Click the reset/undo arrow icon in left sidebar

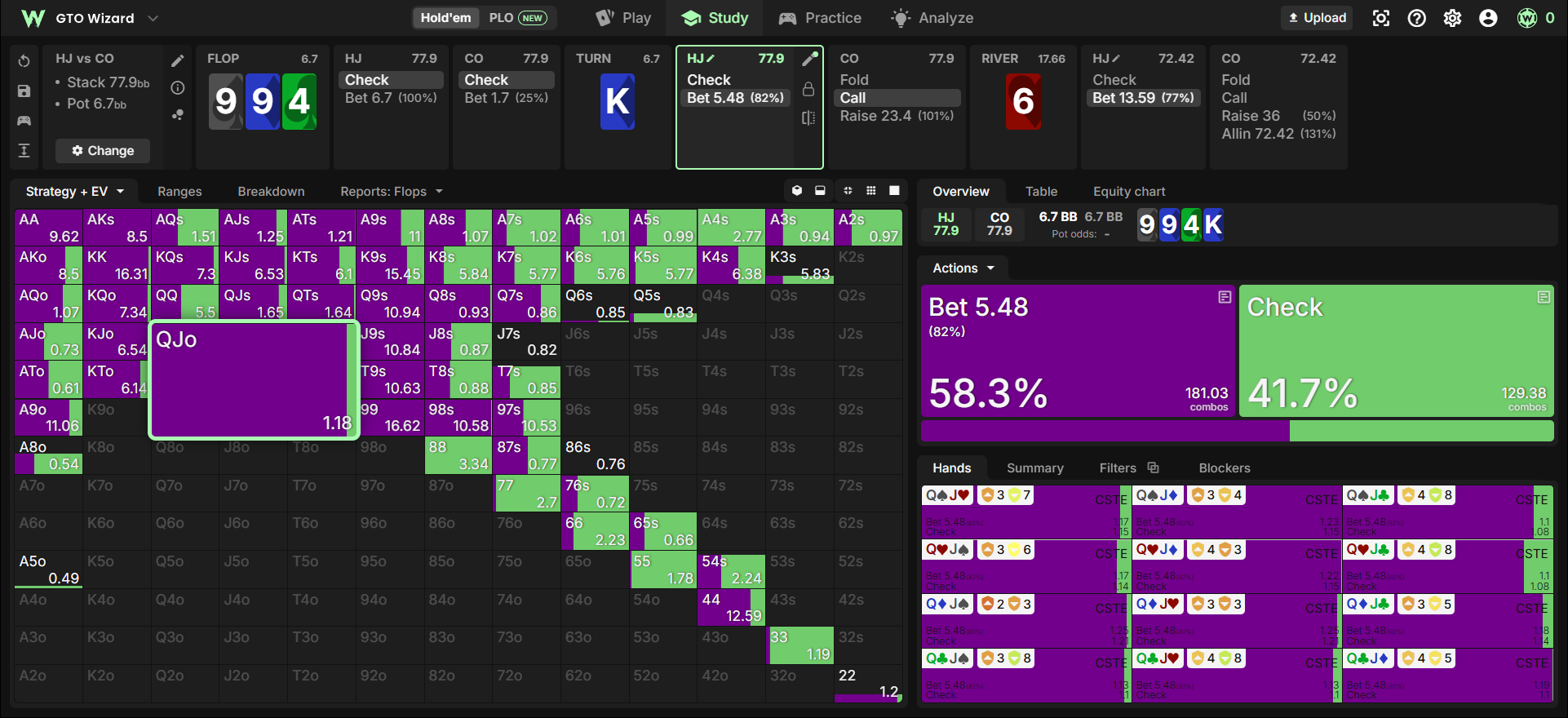click(x=24, y=61)
